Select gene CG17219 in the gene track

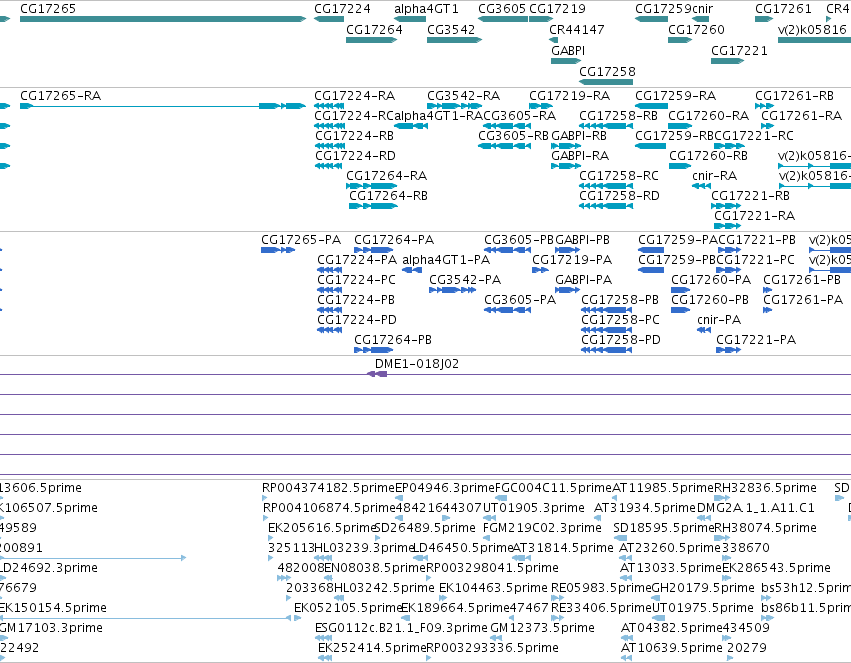click(x=541, y=19)
